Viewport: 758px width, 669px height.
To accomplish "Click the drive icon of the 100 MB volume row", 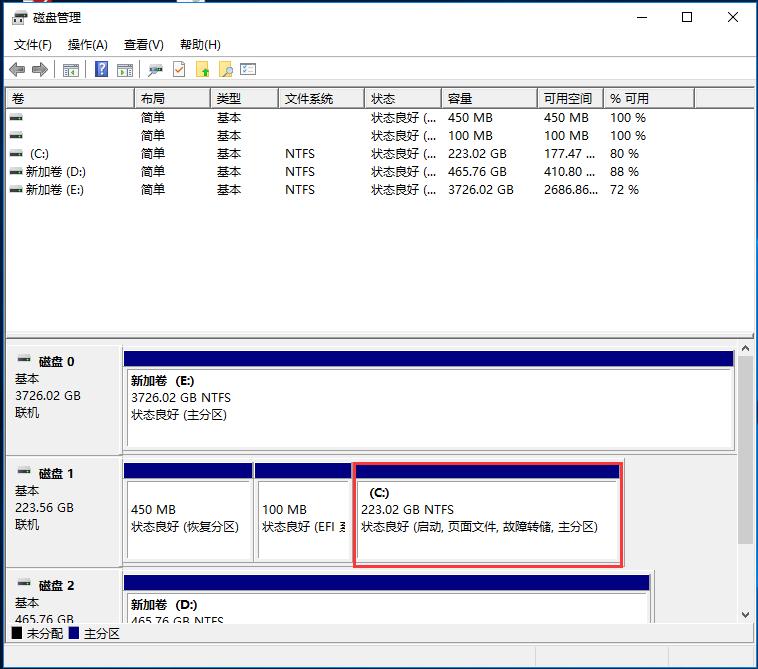I will click(x=16, y=135).
